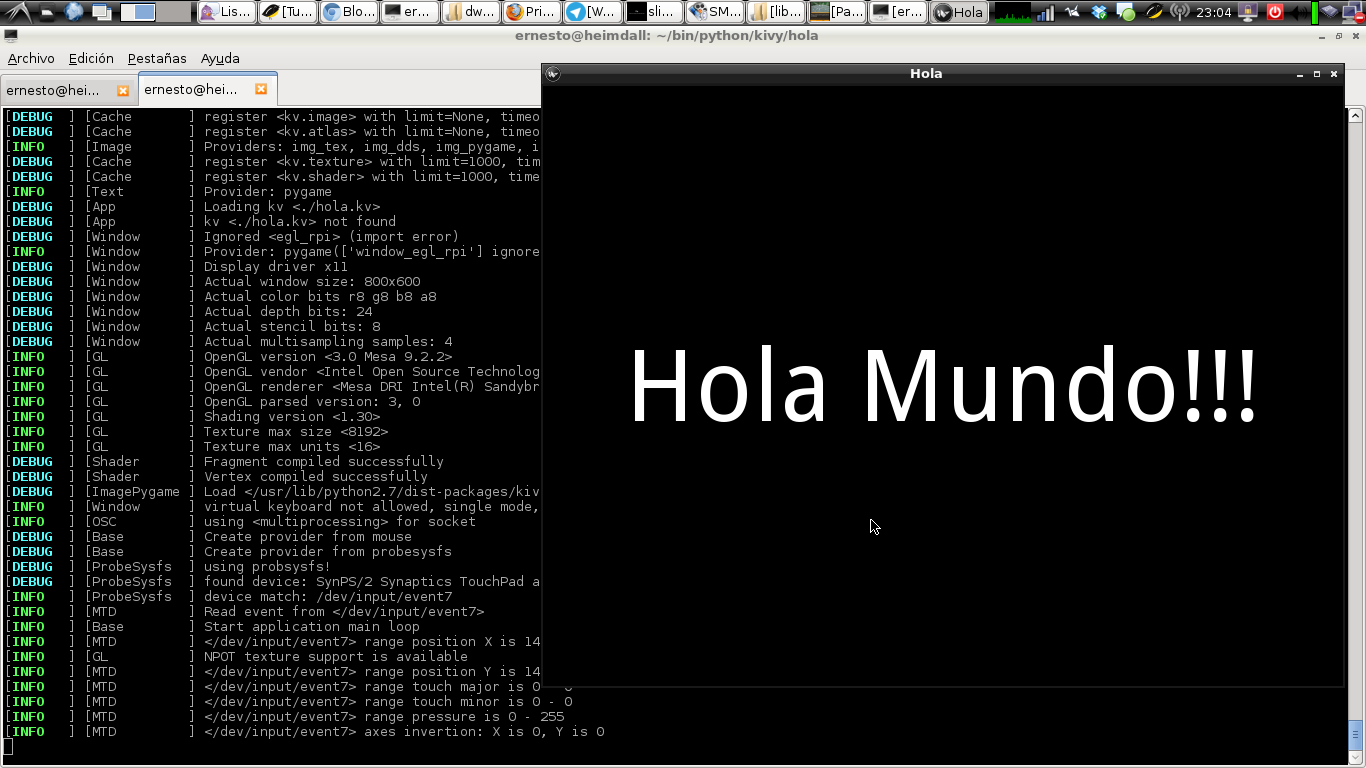Open the Ayuda menu
The width and height of the screenshot is (1366, 768).
[220, 58]
